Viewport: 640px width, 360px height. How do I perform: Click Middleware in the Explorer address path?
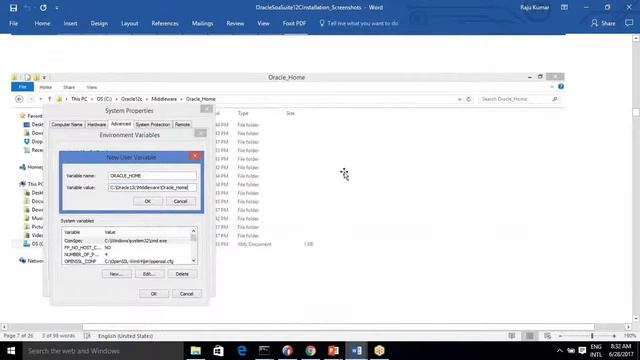tap(164, 99)
